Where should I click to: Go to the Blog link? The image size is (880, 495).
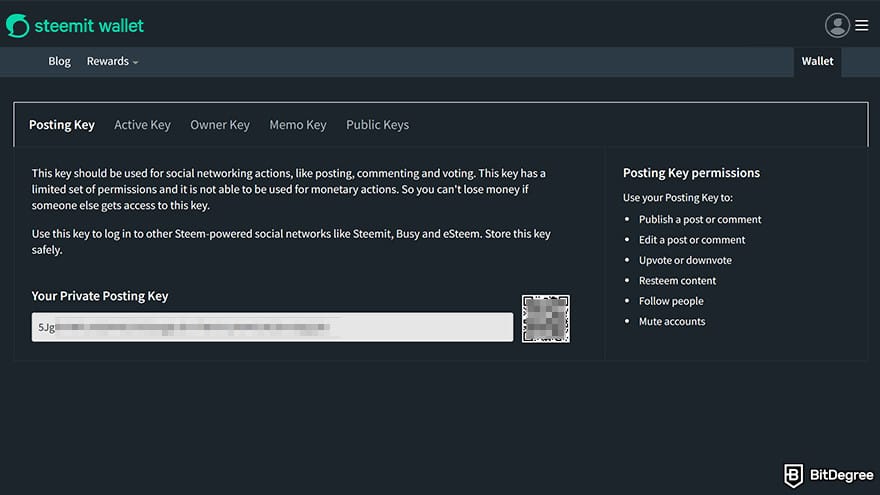[x=59, y=61]
